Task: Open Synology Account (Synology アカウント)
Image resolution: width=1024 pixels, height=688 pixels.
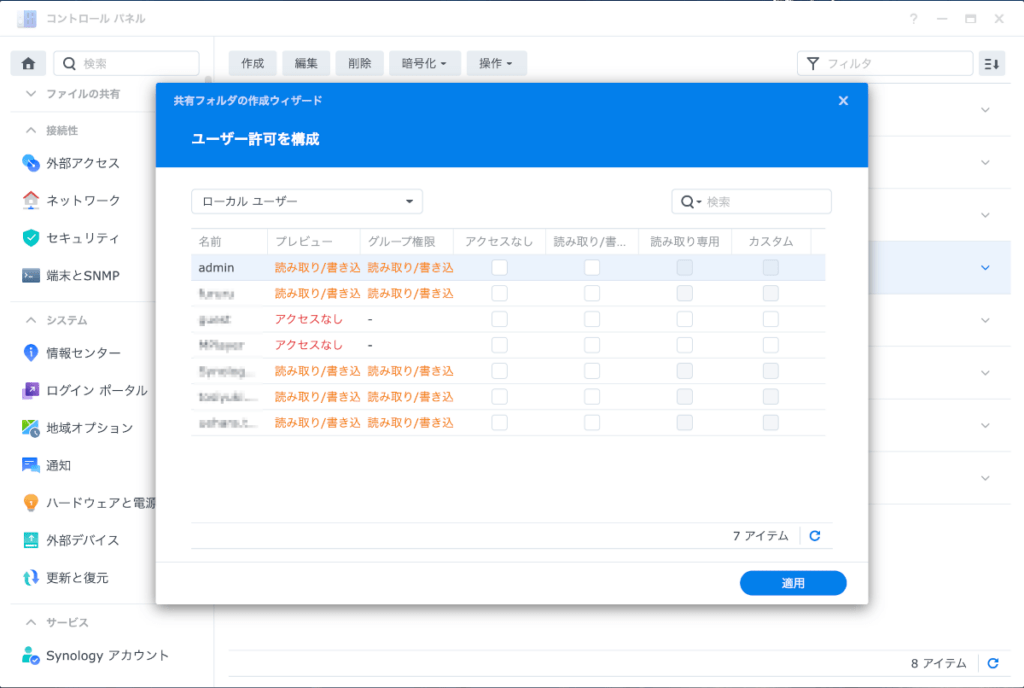Action: (x=95, y=655)
